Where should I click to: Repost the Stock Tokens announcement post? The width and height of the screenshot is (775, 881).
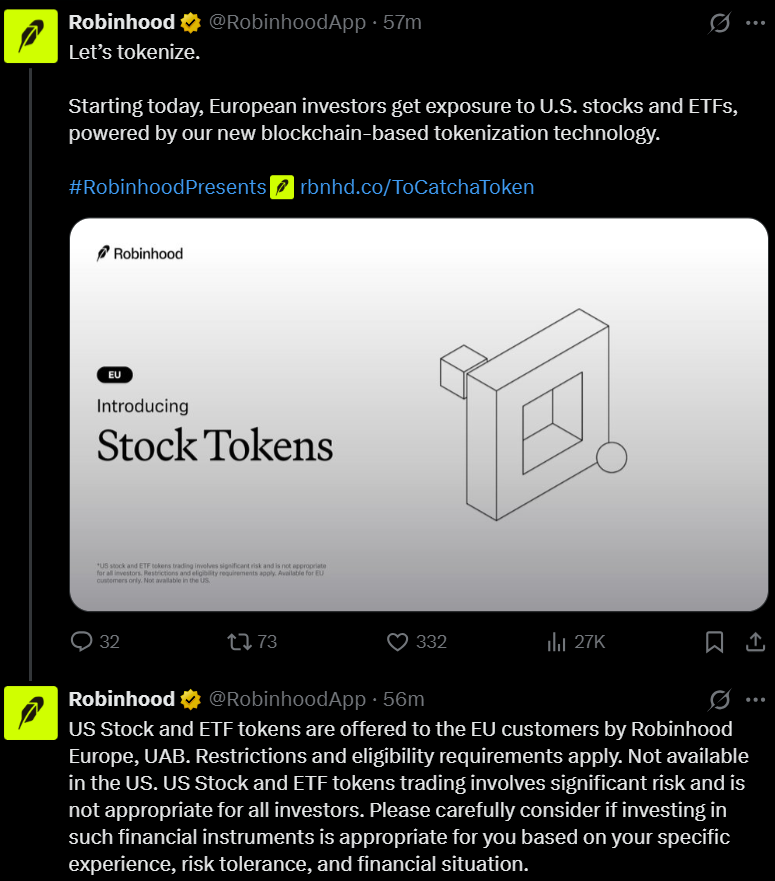pos(240,641)
